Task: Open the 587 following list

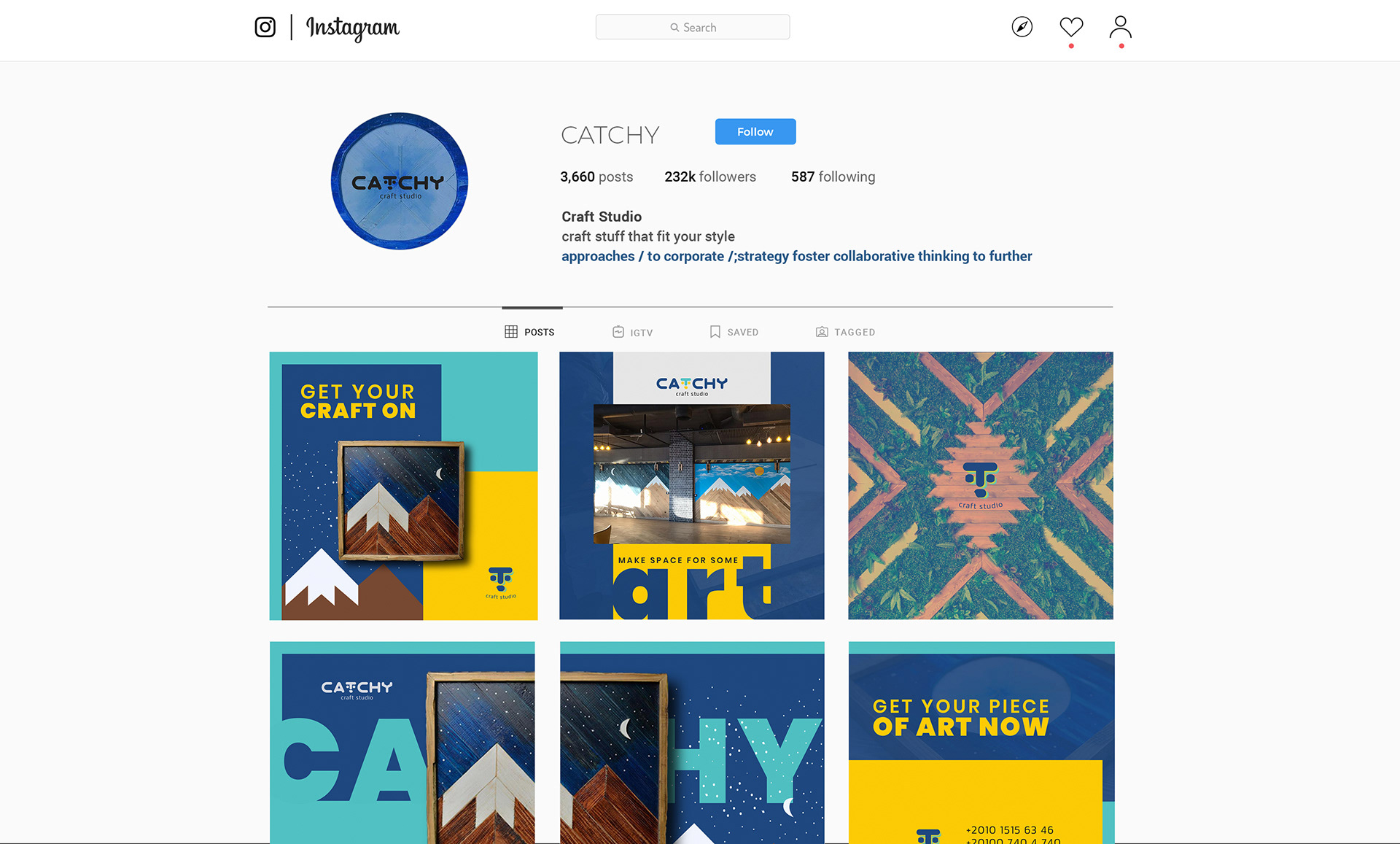Action: click(833, 177)
